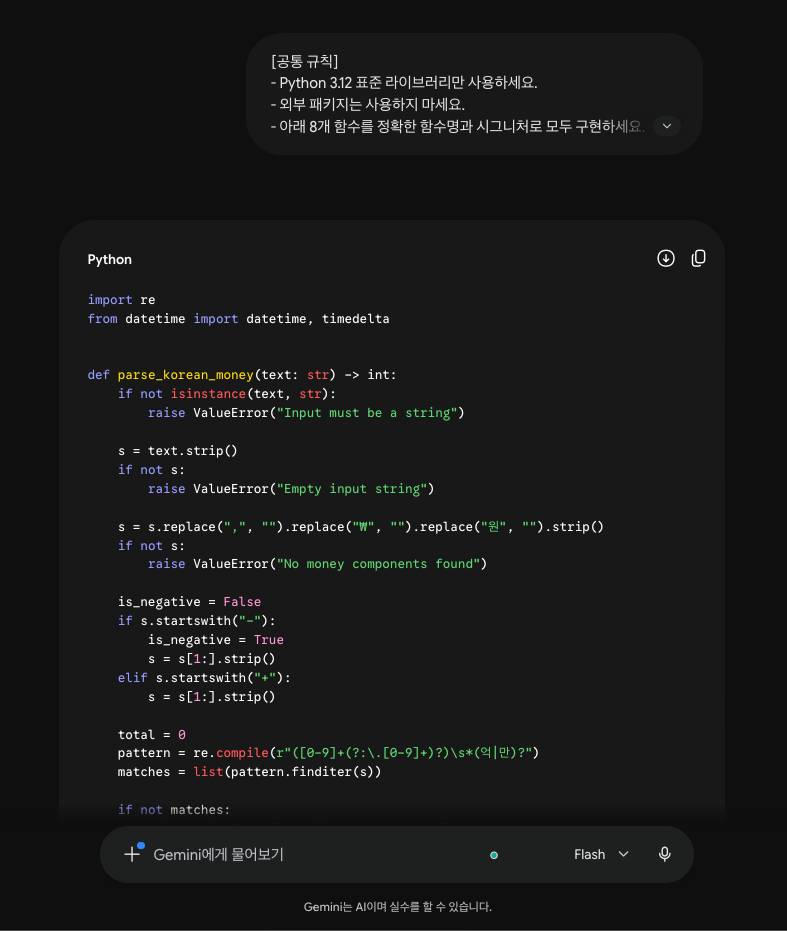Viewport: 787px width, 931px height.
Task: Click the 'Empty input string' error line
Action: pyautogui.click(x=291, y=489)
